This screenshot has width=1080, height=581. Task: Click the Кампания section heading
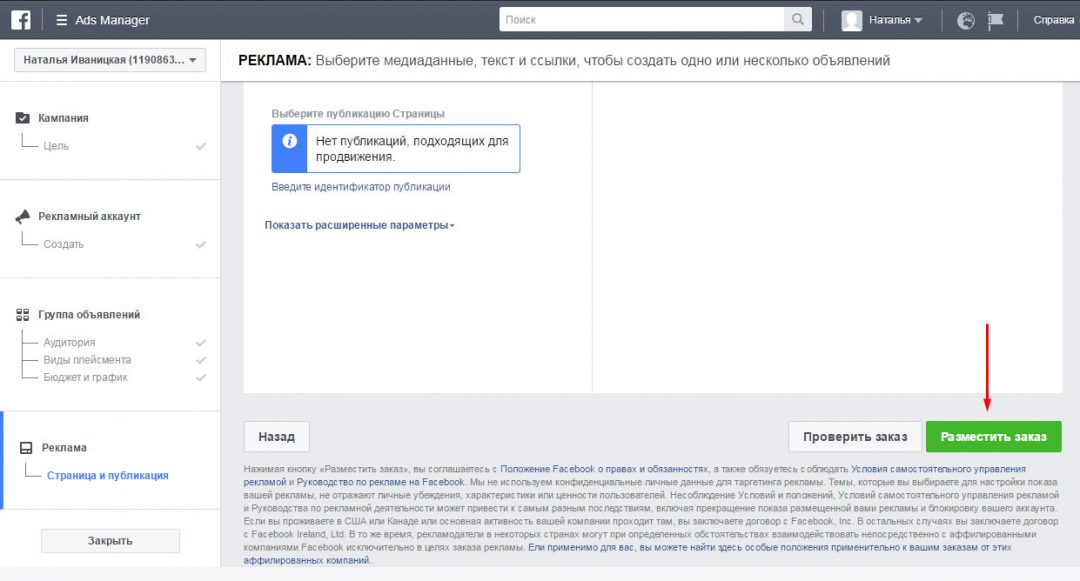coord(63,118)
